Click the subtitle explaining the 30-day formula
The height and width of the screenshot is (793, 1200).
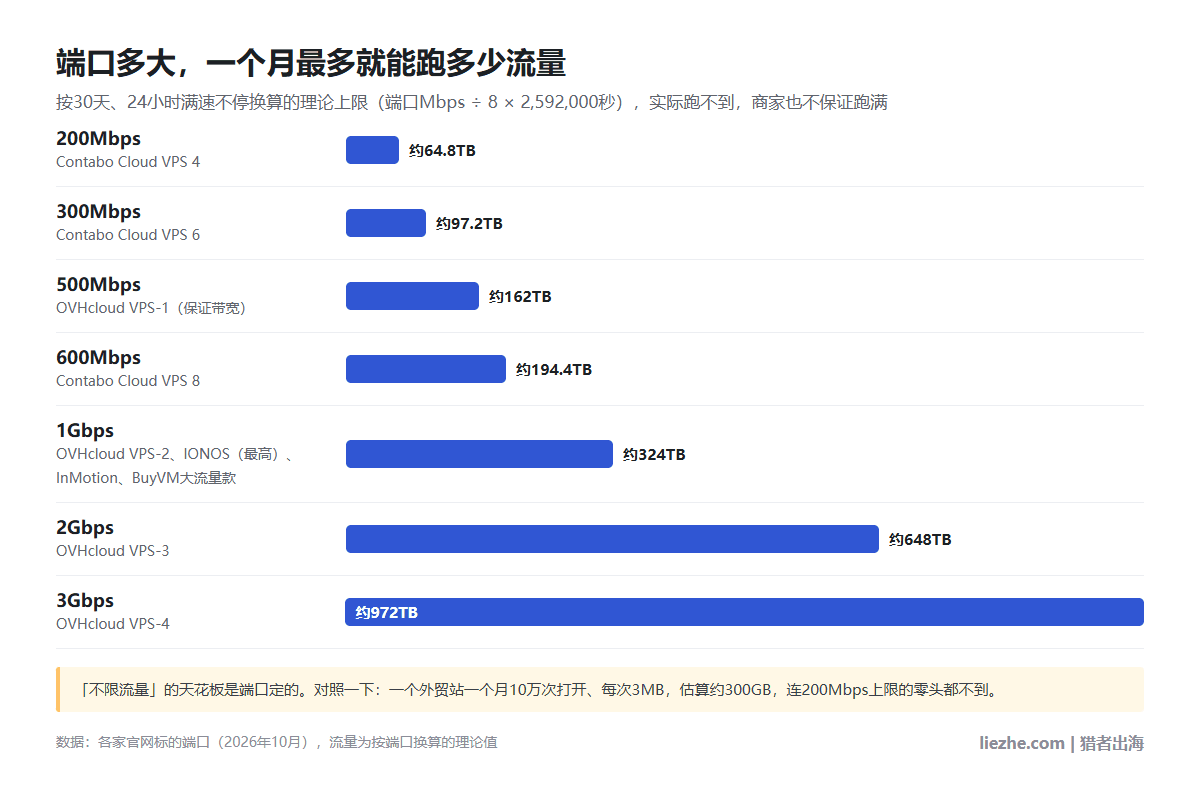point(472,102)
